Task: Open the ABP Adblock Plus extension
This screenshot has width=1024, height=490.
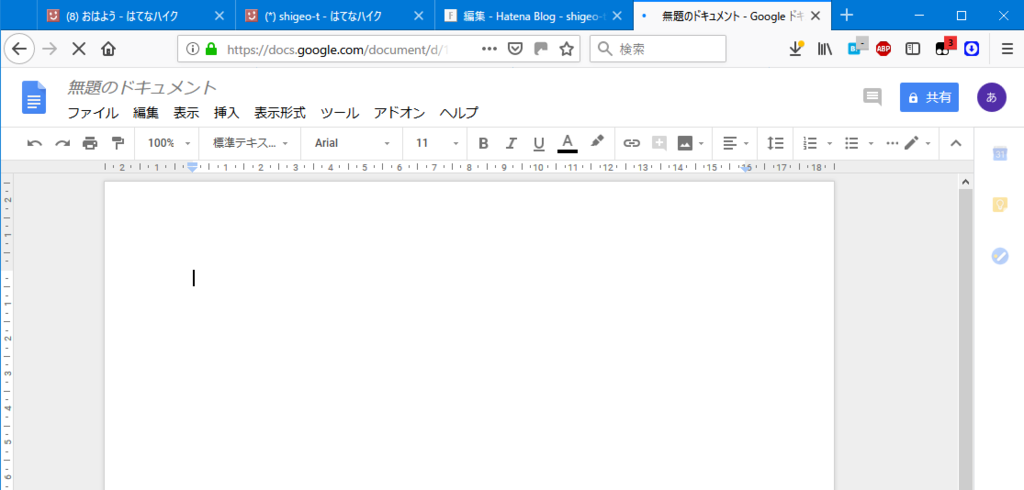Action: coord(884,48)
